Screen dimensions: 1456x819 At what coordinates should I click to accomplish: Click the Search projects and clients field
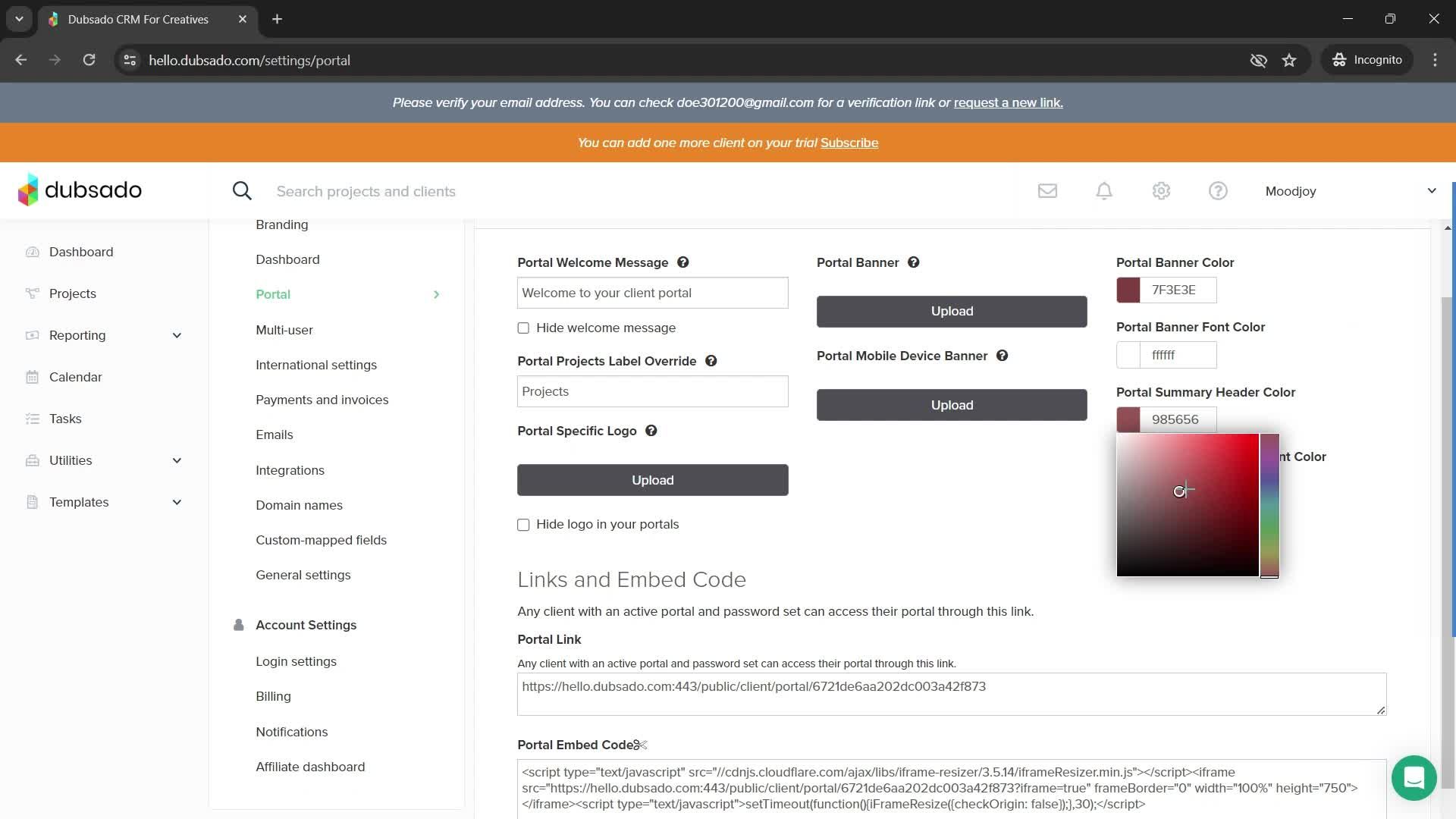coord(366,191)
